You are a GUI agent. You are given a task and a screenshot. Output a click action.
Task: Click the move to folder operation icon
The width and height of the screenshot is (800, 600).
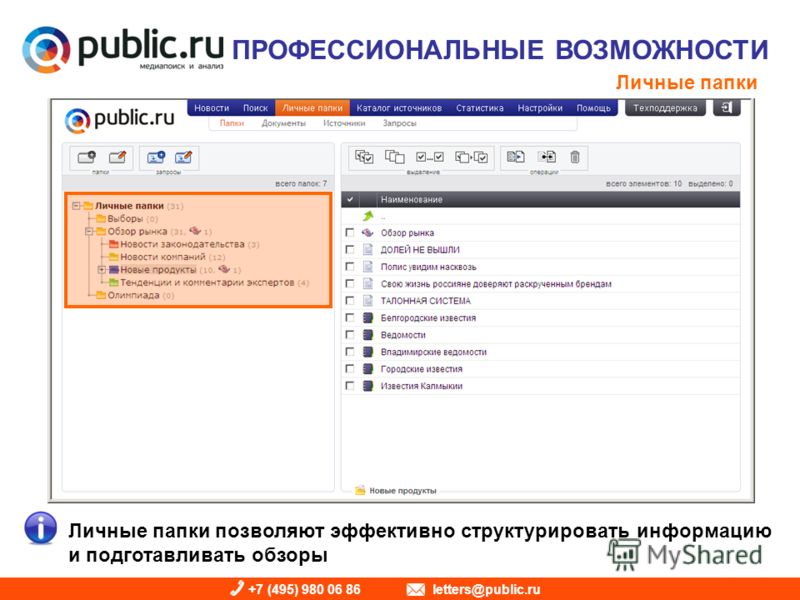coord(547,157)
